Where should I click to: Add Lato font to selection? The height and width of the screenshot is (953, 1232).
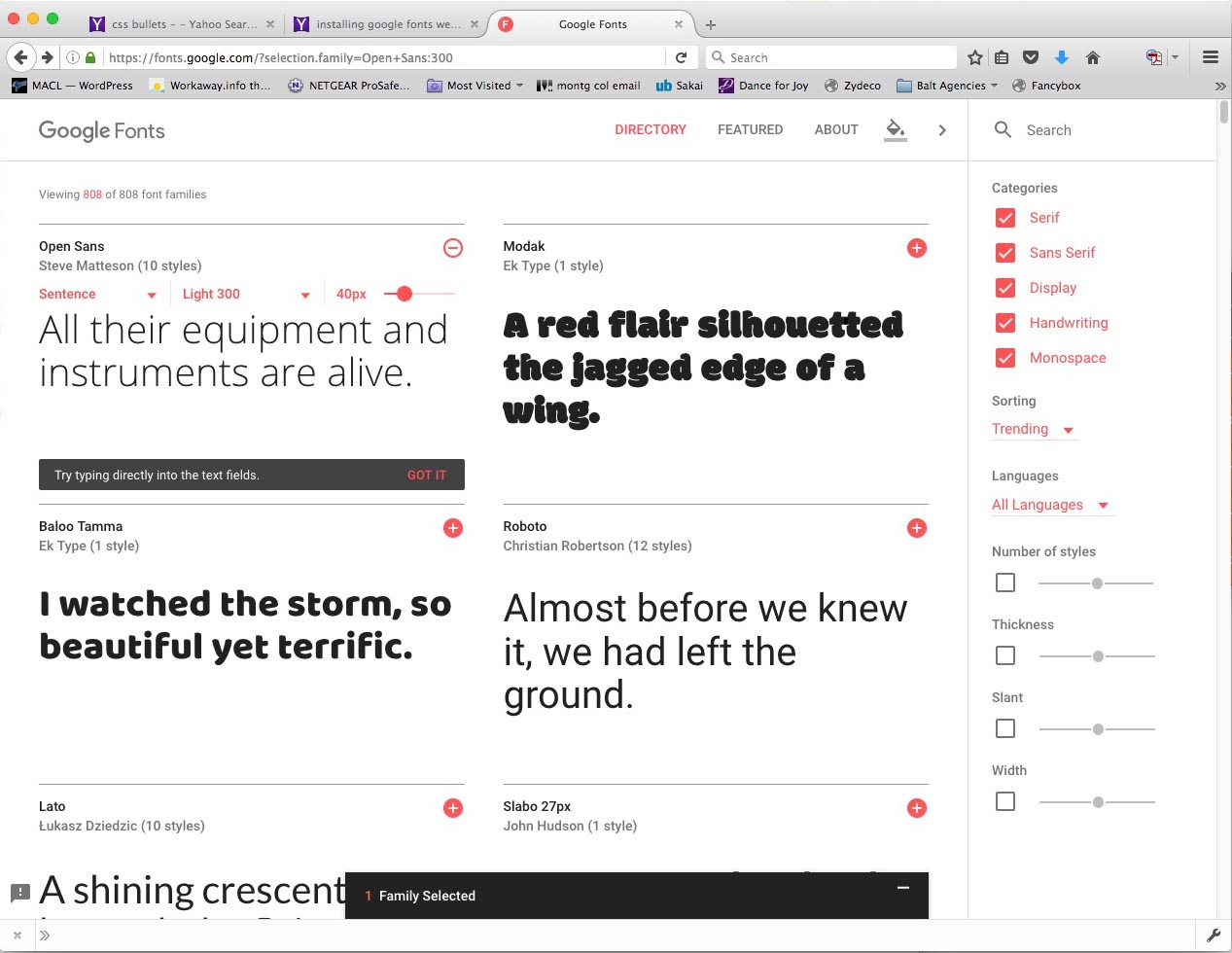click(x=453, y=808)
